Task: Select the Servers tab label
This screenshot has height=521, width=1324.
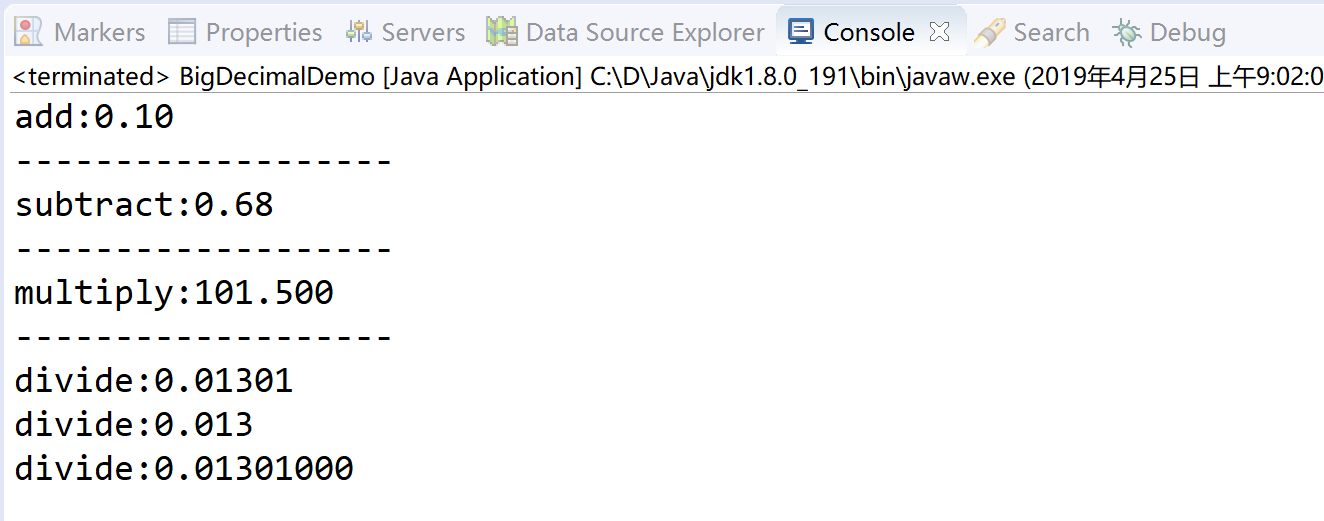Action: 423,32
